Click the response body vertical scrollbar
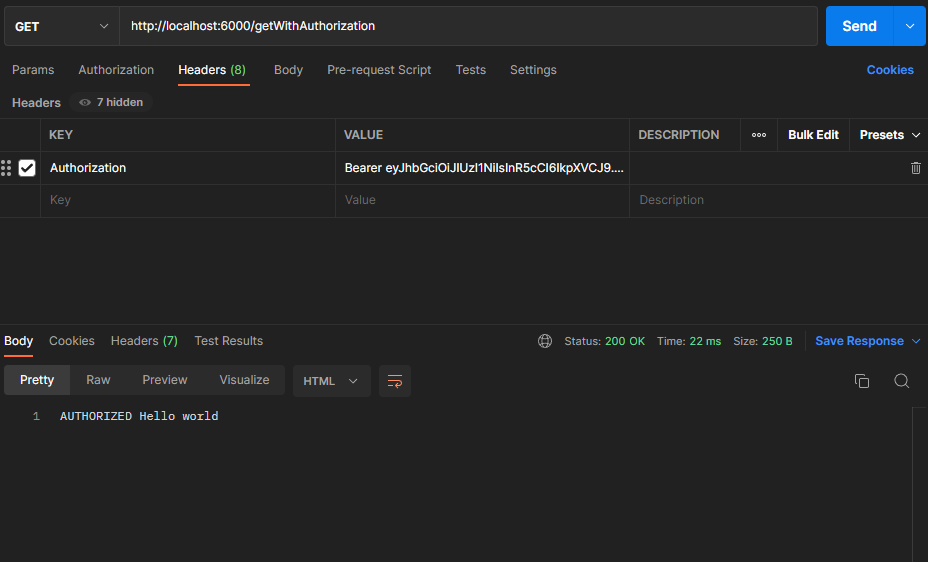 pos(919,484)
